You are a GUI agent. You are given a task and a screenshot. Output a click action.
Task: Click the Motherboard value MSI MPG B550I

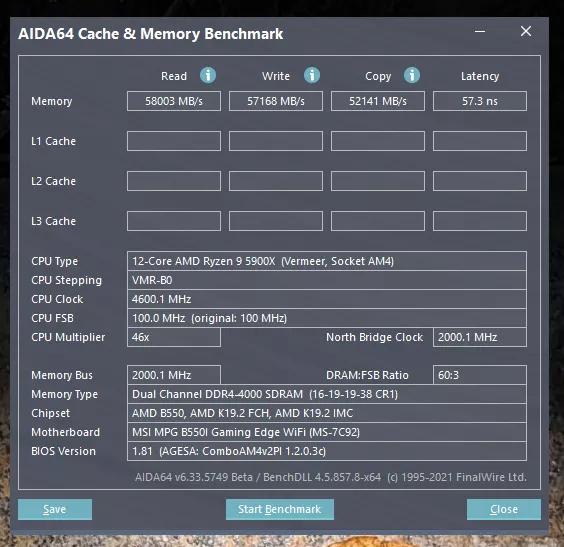327,432
